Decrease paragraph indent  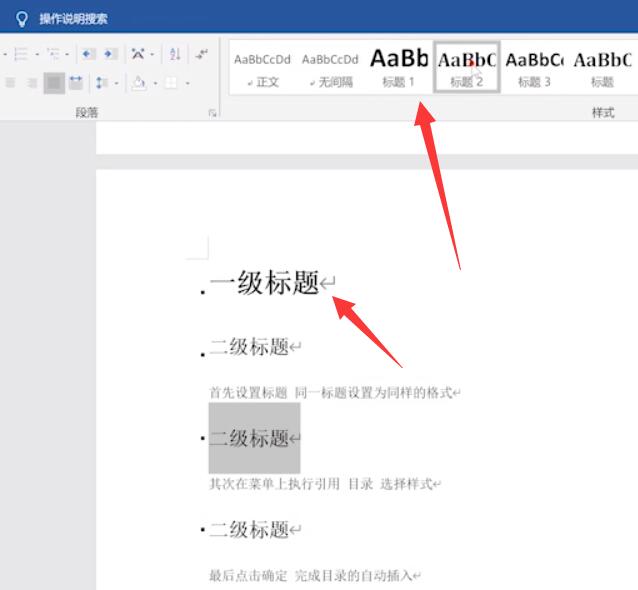tap(88, 54)
